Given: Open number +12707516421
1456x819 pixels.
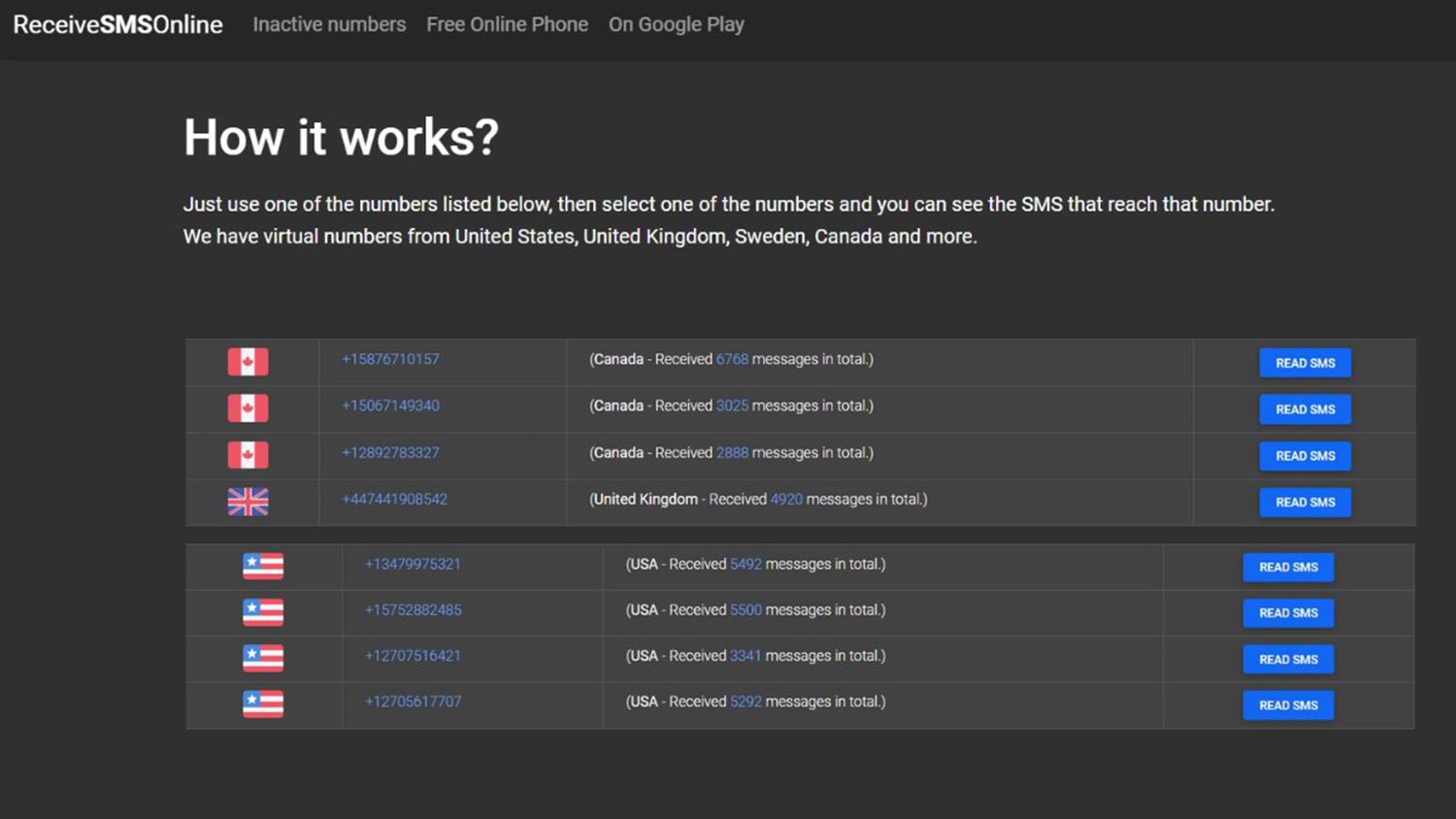Looking at the screenshot, I should point(413,655).
